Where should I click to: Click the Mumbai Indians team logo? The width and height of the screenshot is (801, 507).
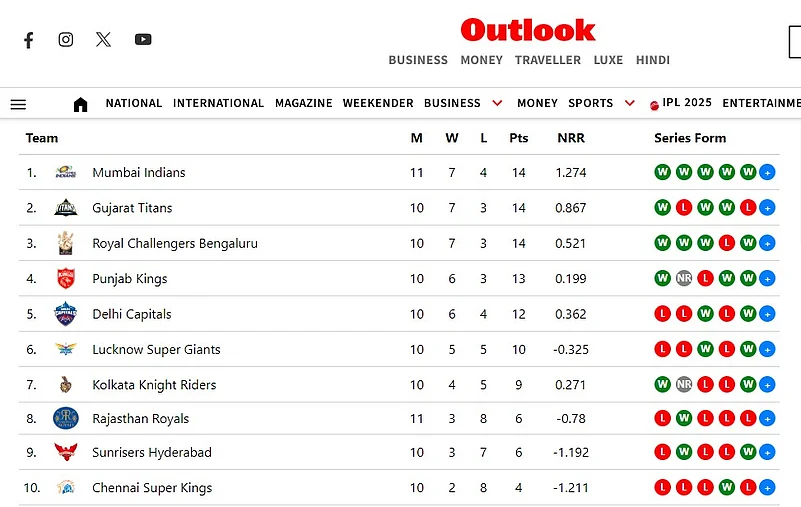[x=65, y=172]
